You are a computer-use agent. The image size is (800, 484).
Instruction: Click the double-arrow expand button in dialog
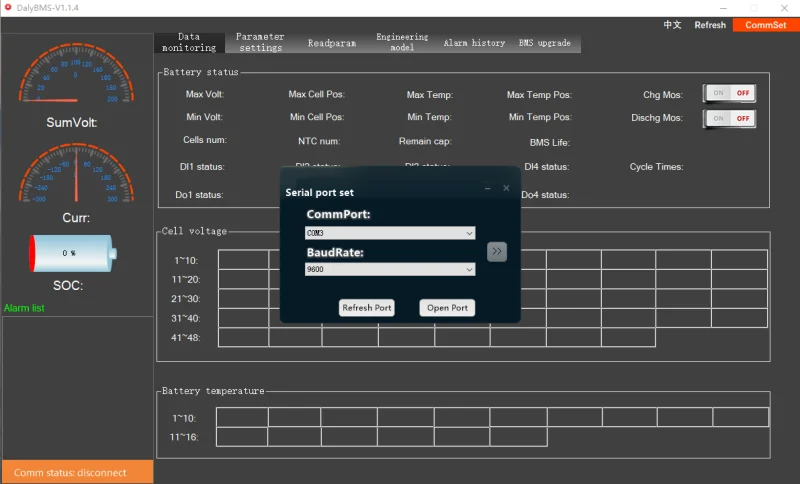point(497,251)
